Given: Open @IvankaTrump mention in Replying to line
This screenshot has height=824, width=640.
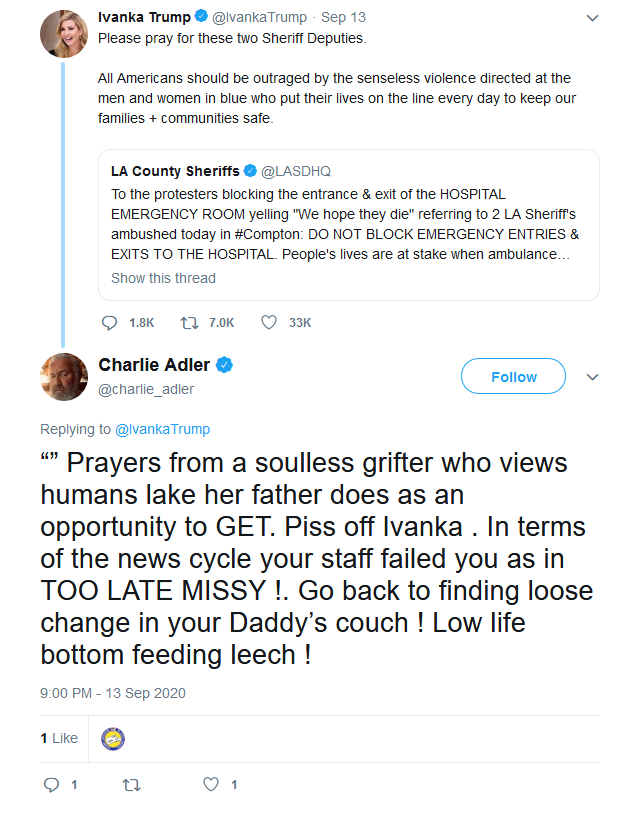Looking at the screenshot, I should tap(162, 429).
